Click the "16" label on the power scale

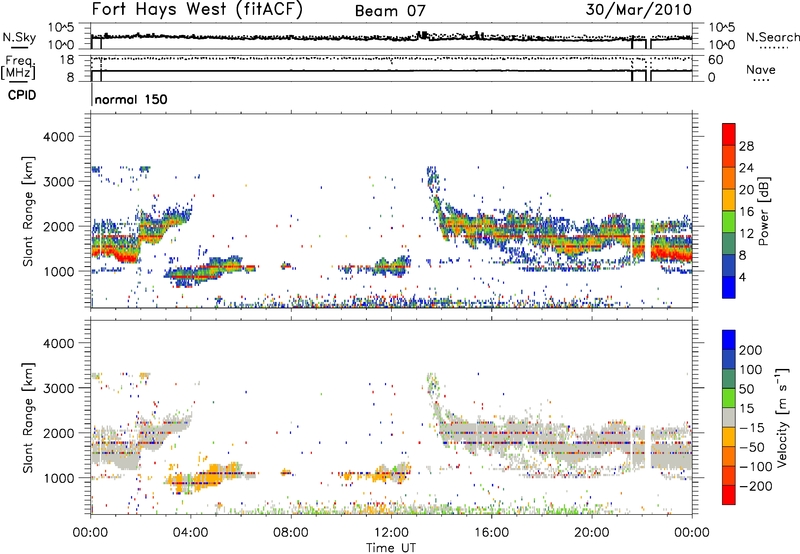746,212
